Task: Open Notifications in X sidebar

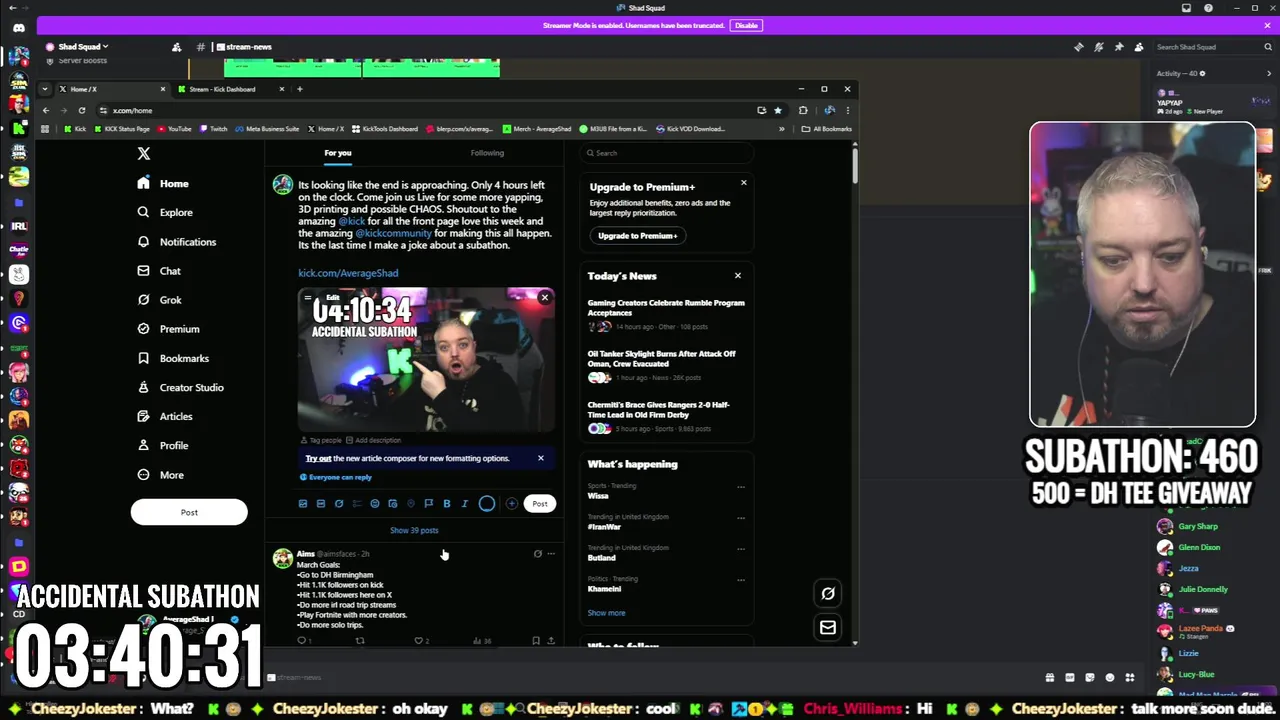Action: 177,242
